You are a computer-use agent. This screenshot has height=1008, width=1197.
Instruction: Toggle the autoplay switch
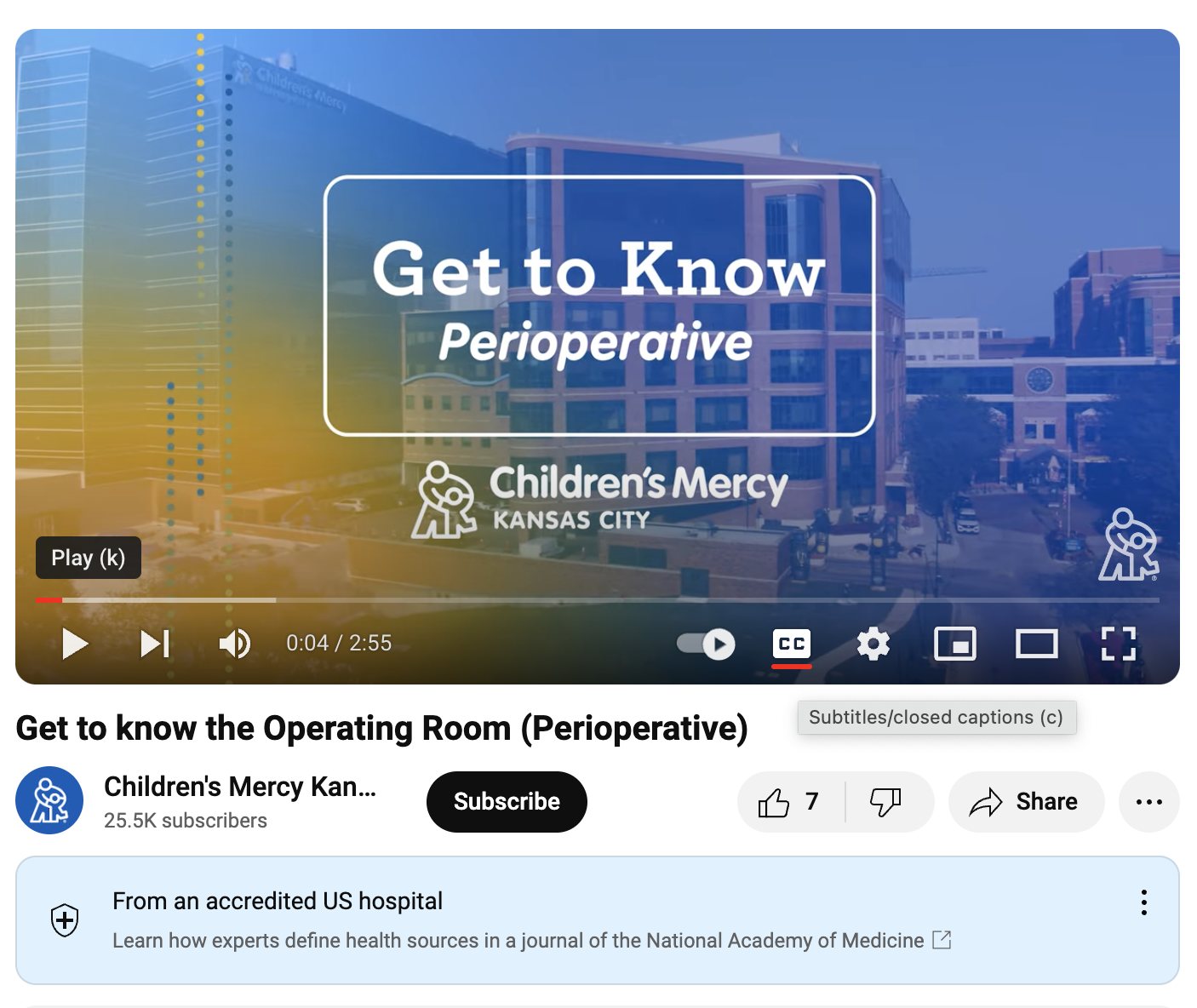click(x=706, y=644)
